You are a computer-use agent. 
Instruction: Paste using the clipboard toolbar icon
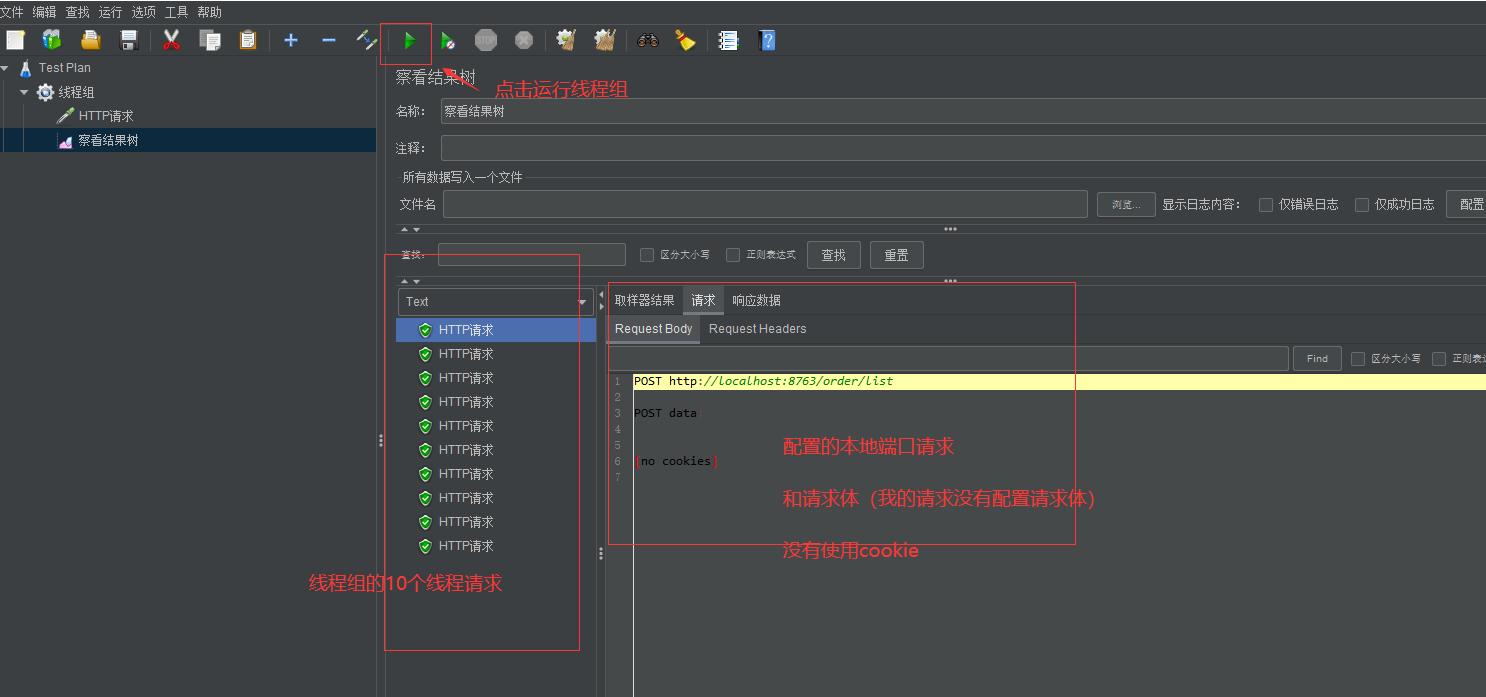(x=248, y=40)
